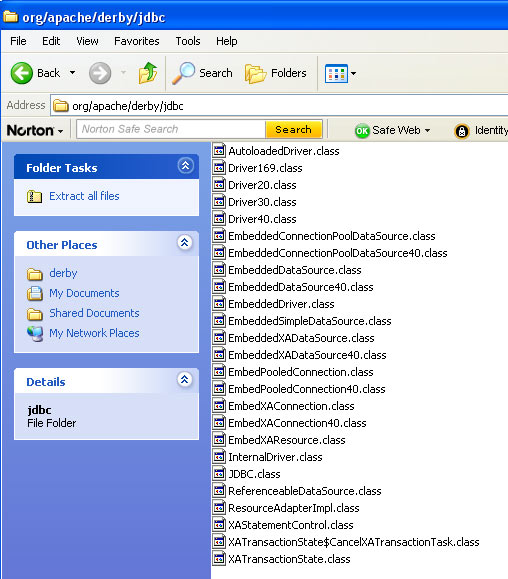Open Shared Documents link
This screenshot has height=579, width=508.
[x=94, y=313]
